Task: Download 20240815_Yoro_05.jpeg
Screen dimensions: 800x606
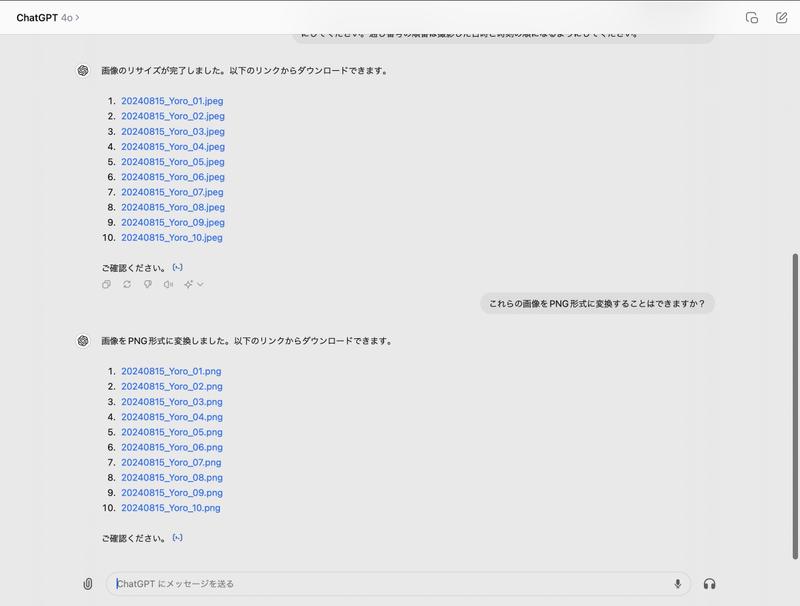Action: coord(173,162)
